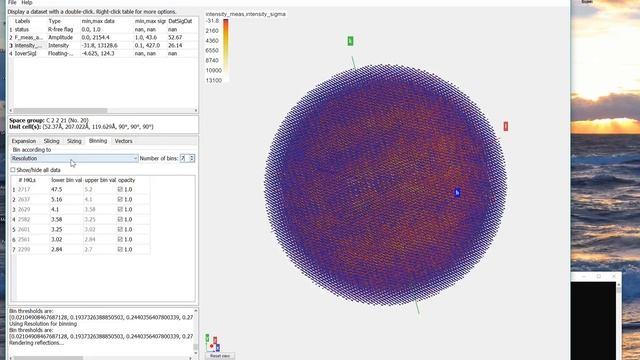Switch to the Expansion tab
The width and height of the screenshot is (640, 360).
[x=24, y=141]
